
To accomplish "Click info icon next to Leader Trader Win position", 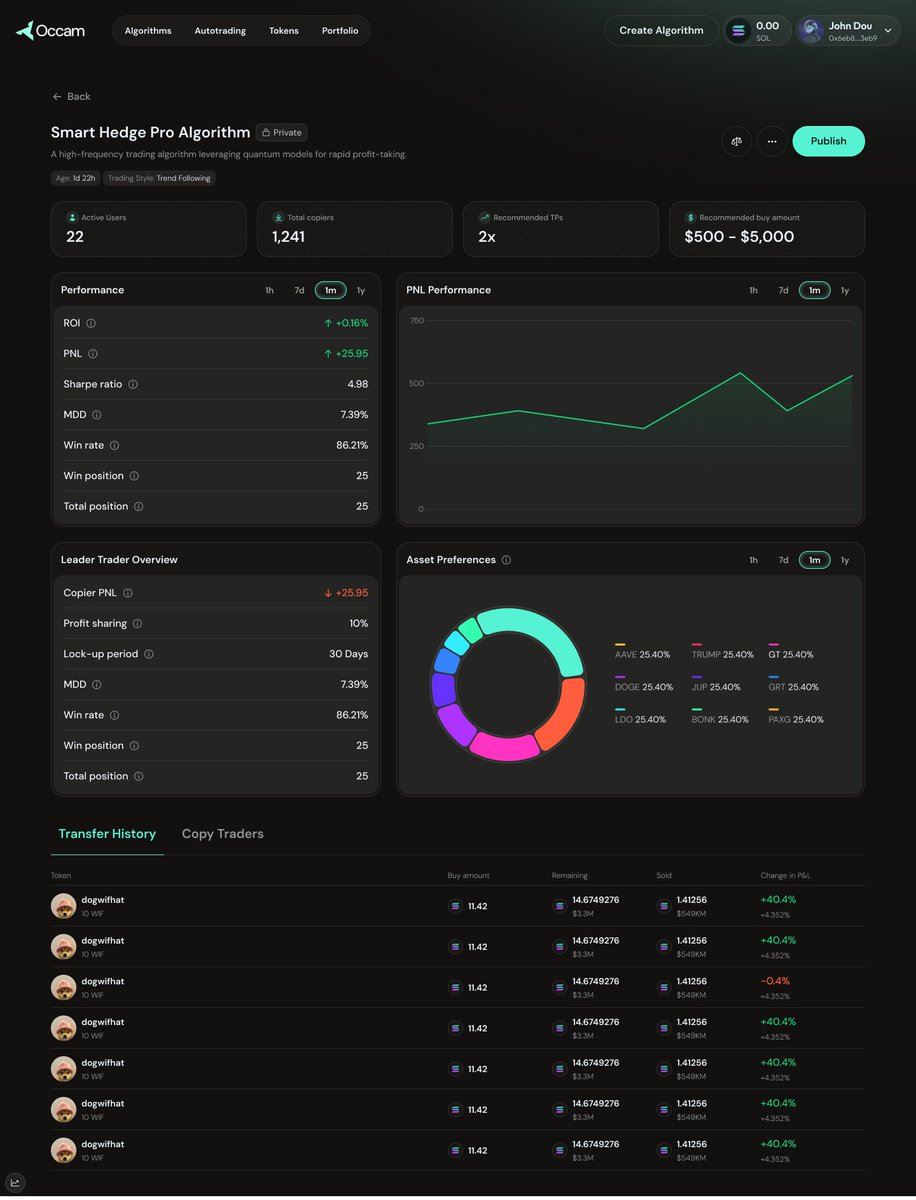I will [134, 746].
